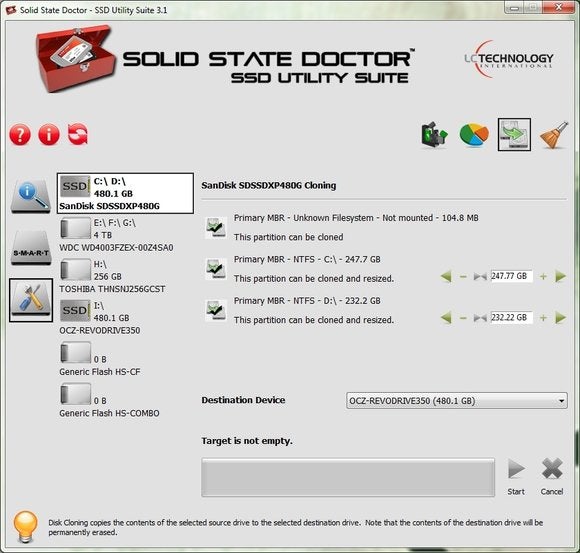The image size is (580, 553).
Task: Click the 247.77 GB size field
Action: (512, 276)
